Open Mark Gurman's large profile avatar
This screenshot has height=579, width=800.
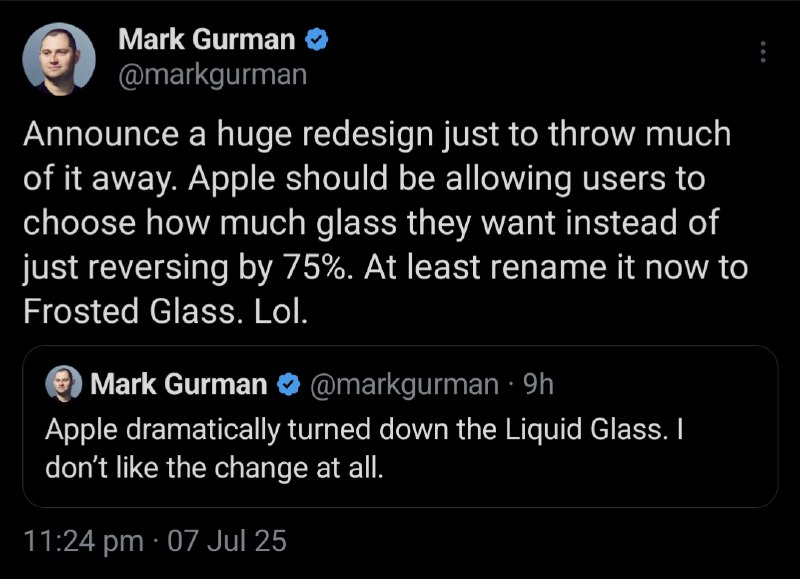pos(59,59)
